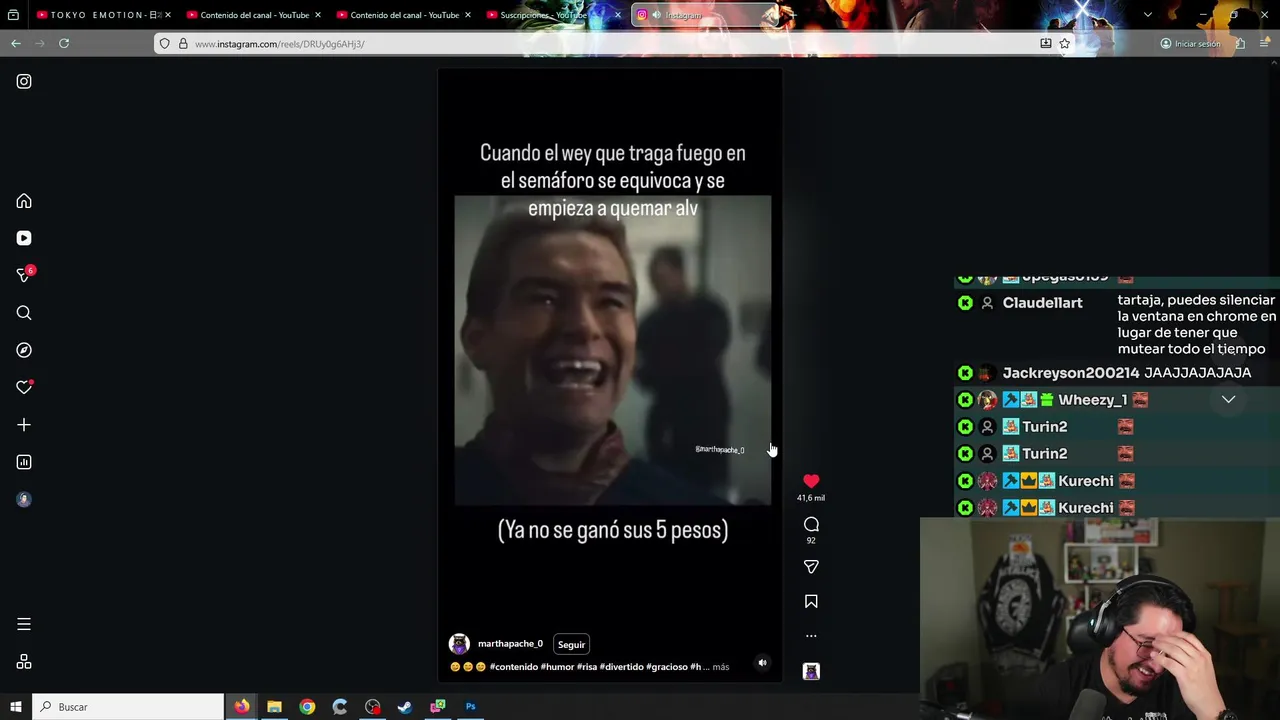Create a new post with plus icon
1280x720 pixels.
pos(24,425)
